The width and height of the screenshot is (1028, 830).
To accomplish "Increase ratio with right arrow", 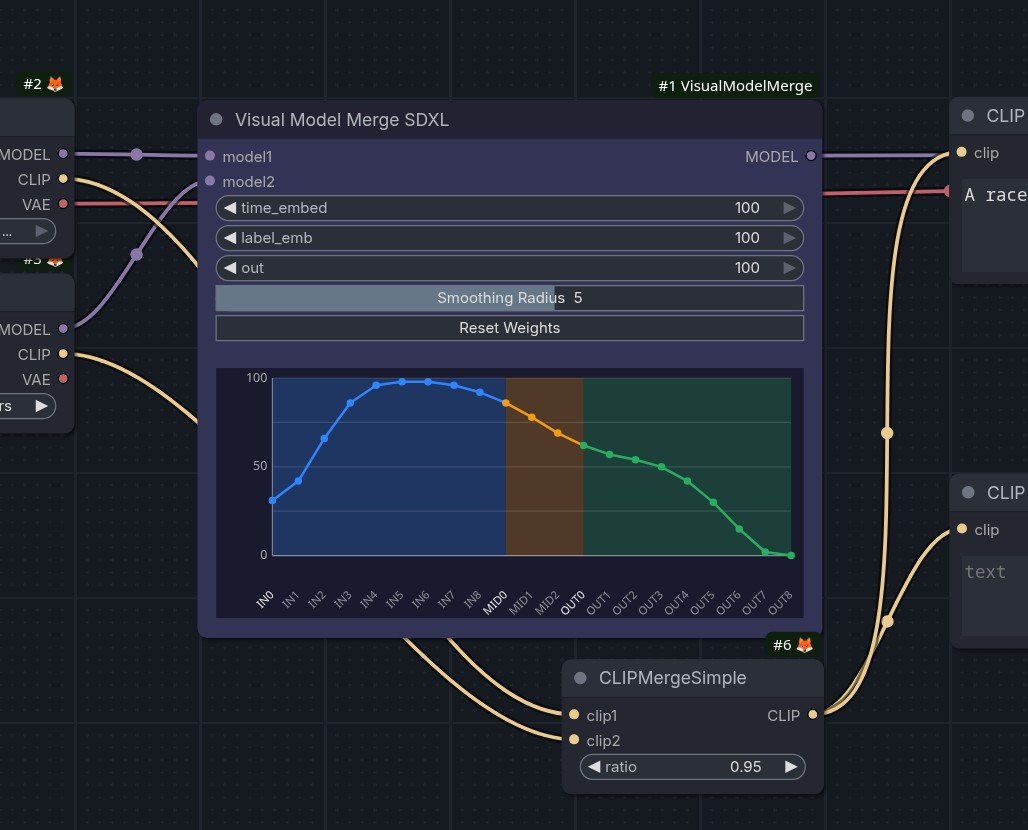I will coord(791,766).
